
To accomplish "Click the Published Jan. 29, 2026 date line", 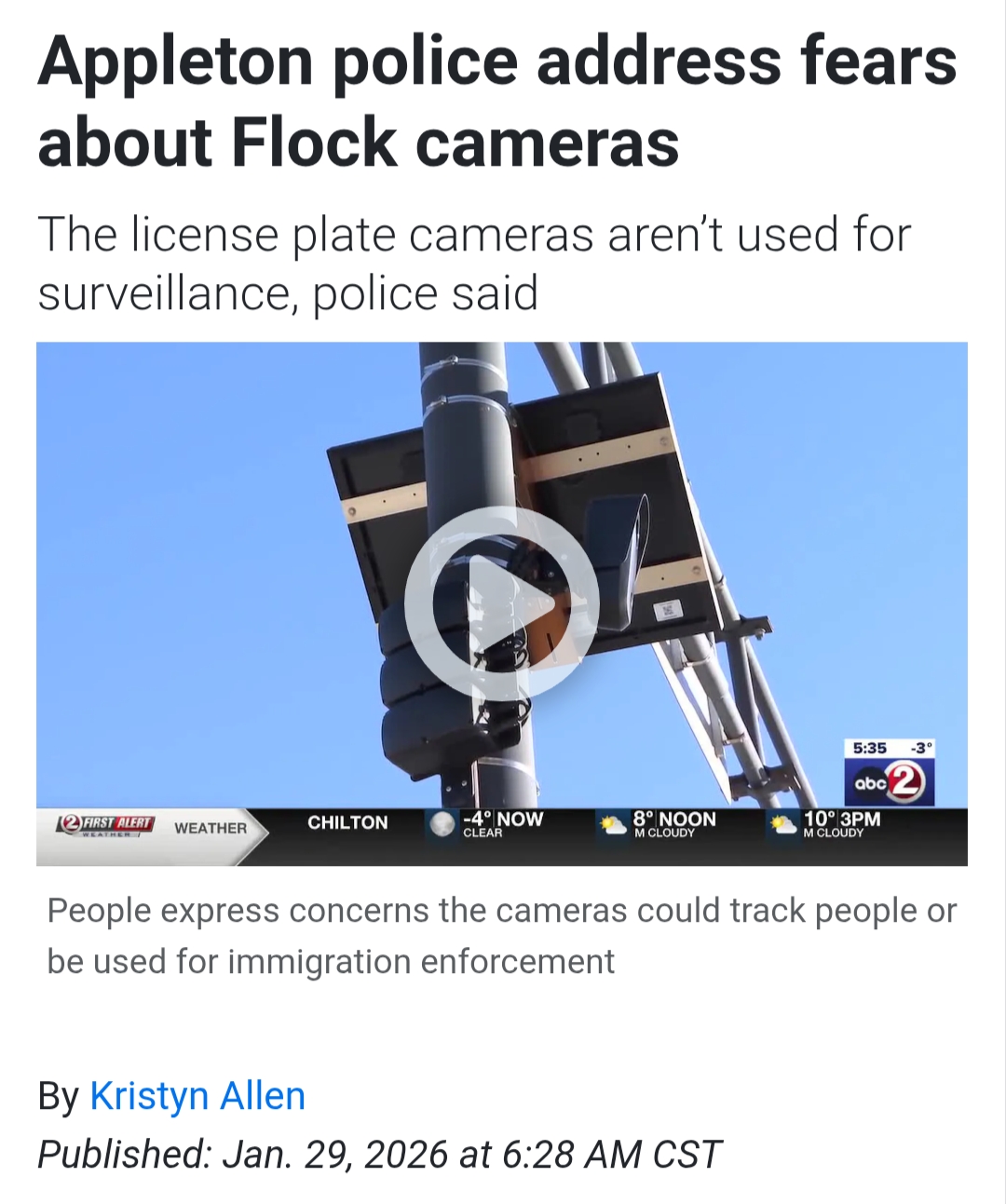I will (379, 1155).
